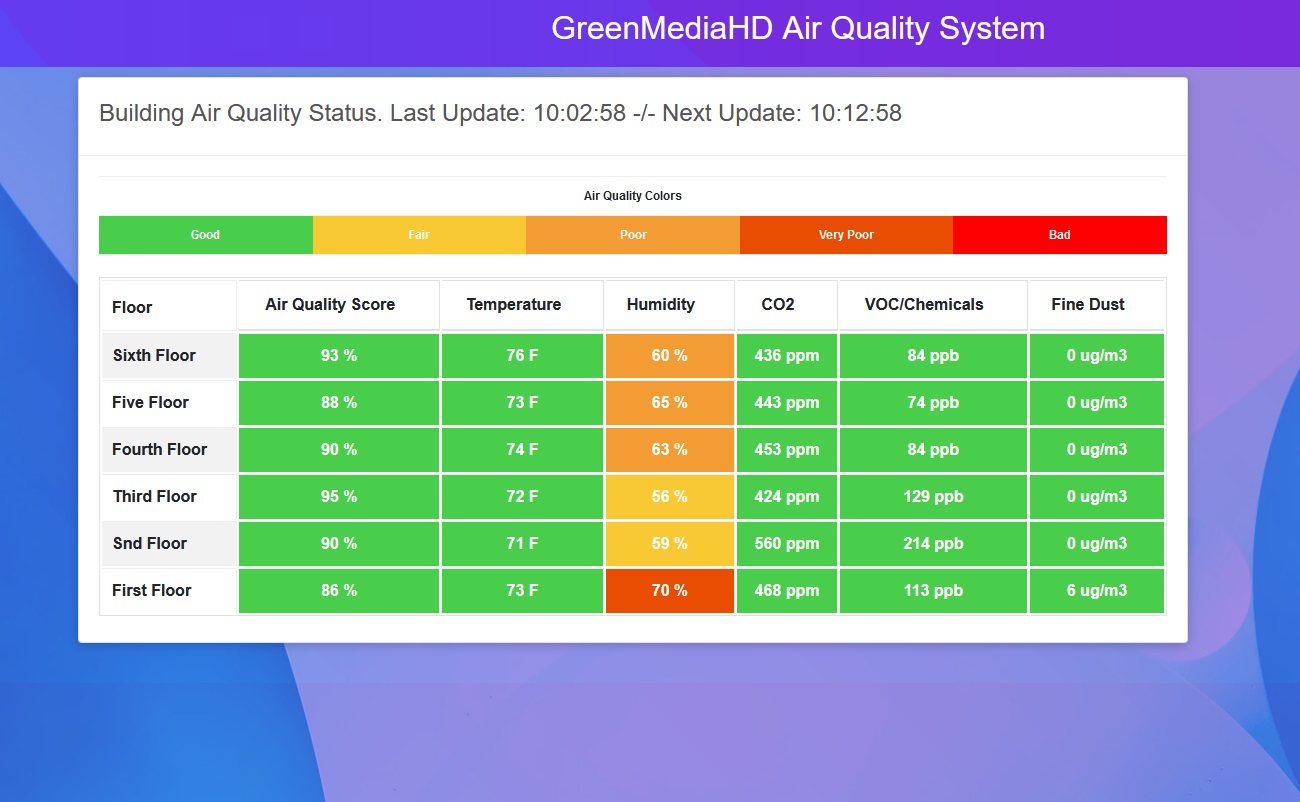Click the Snd Floor 90 % score
1300x802 pixels.
(x=339, y=544)
